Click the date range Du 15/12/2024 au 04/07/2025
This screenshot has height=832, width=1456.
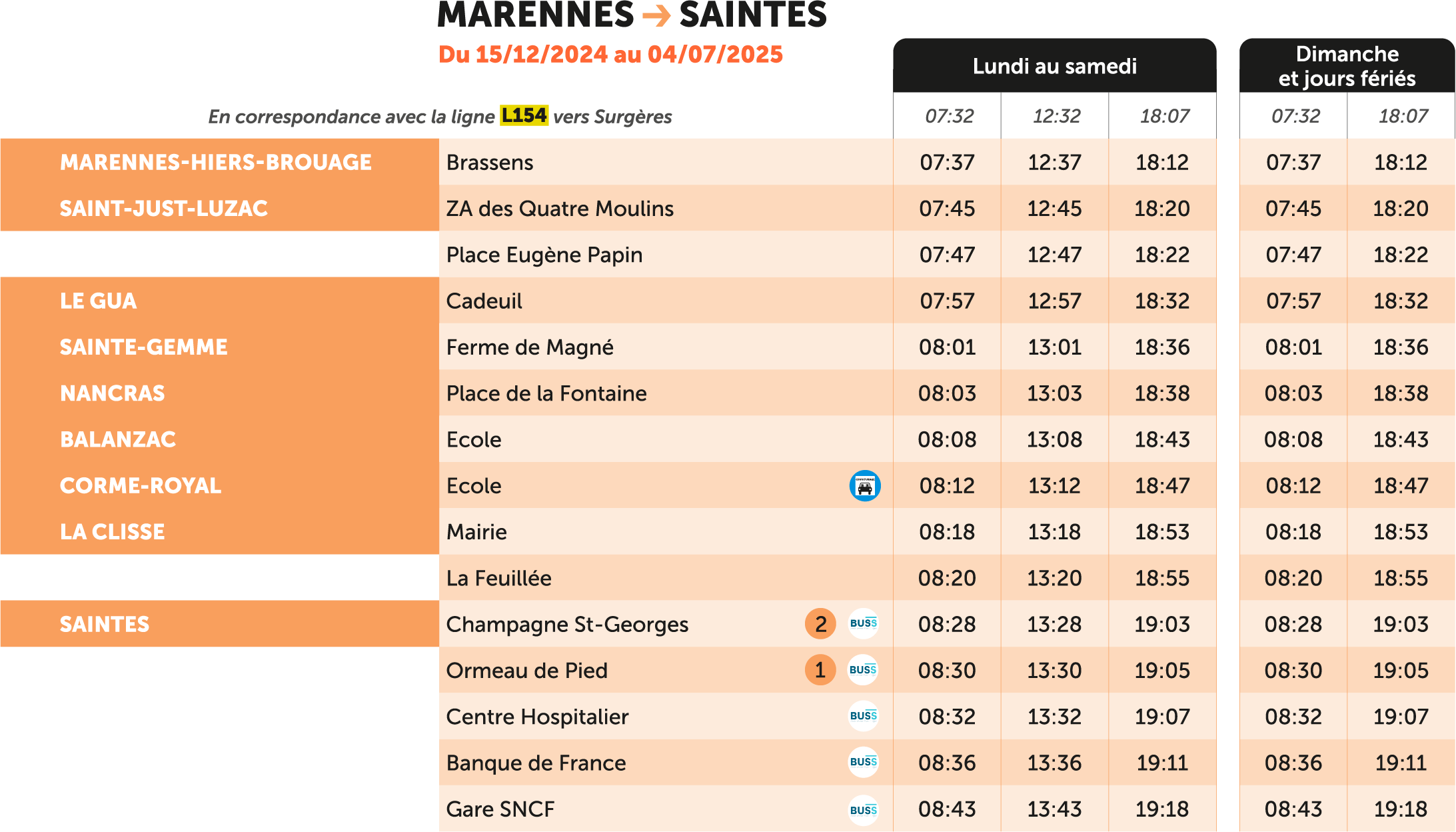[x=610, y=55]
